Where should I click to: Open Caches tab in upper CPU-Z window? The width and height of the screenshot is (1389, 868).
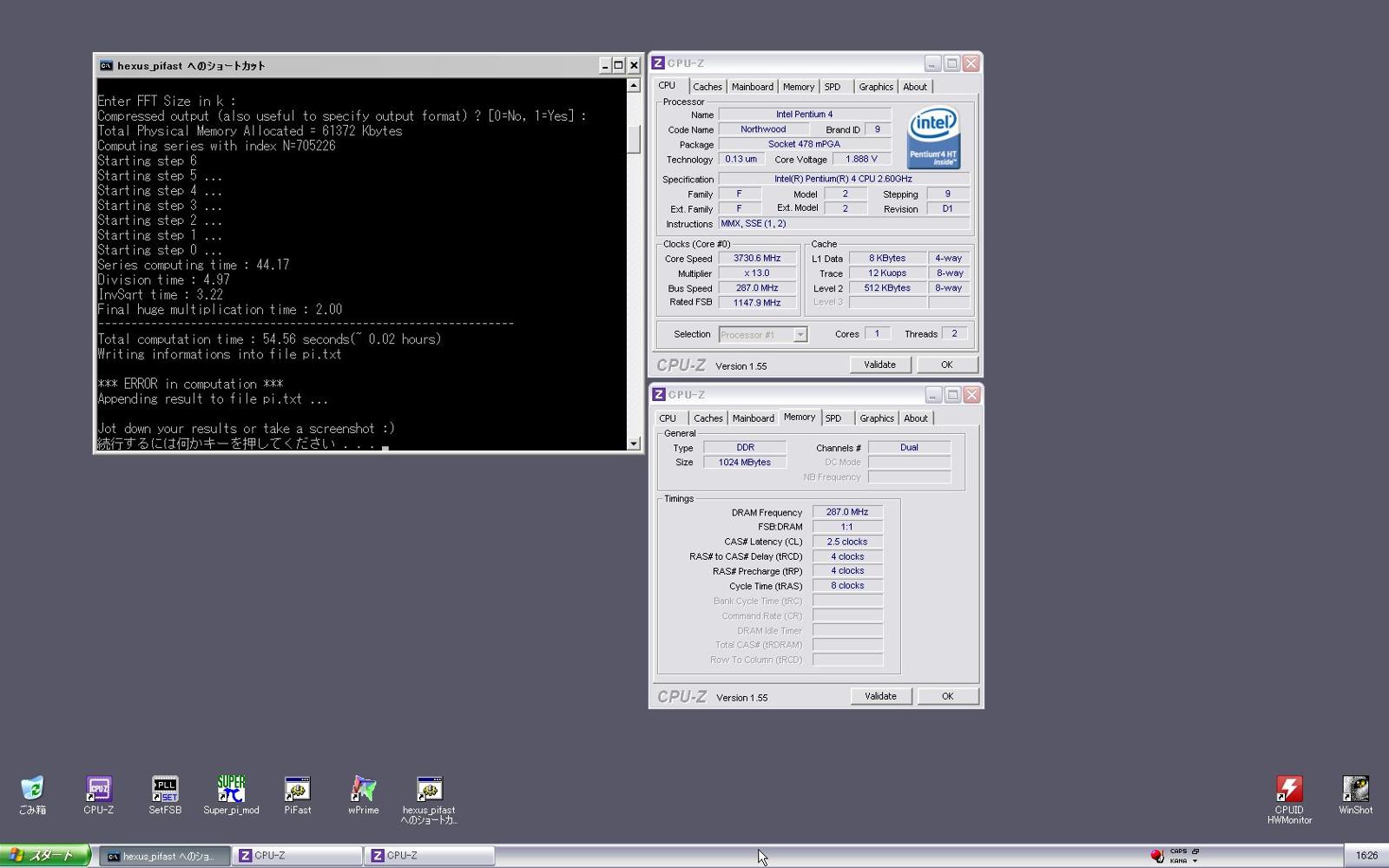tap(708, 87)
